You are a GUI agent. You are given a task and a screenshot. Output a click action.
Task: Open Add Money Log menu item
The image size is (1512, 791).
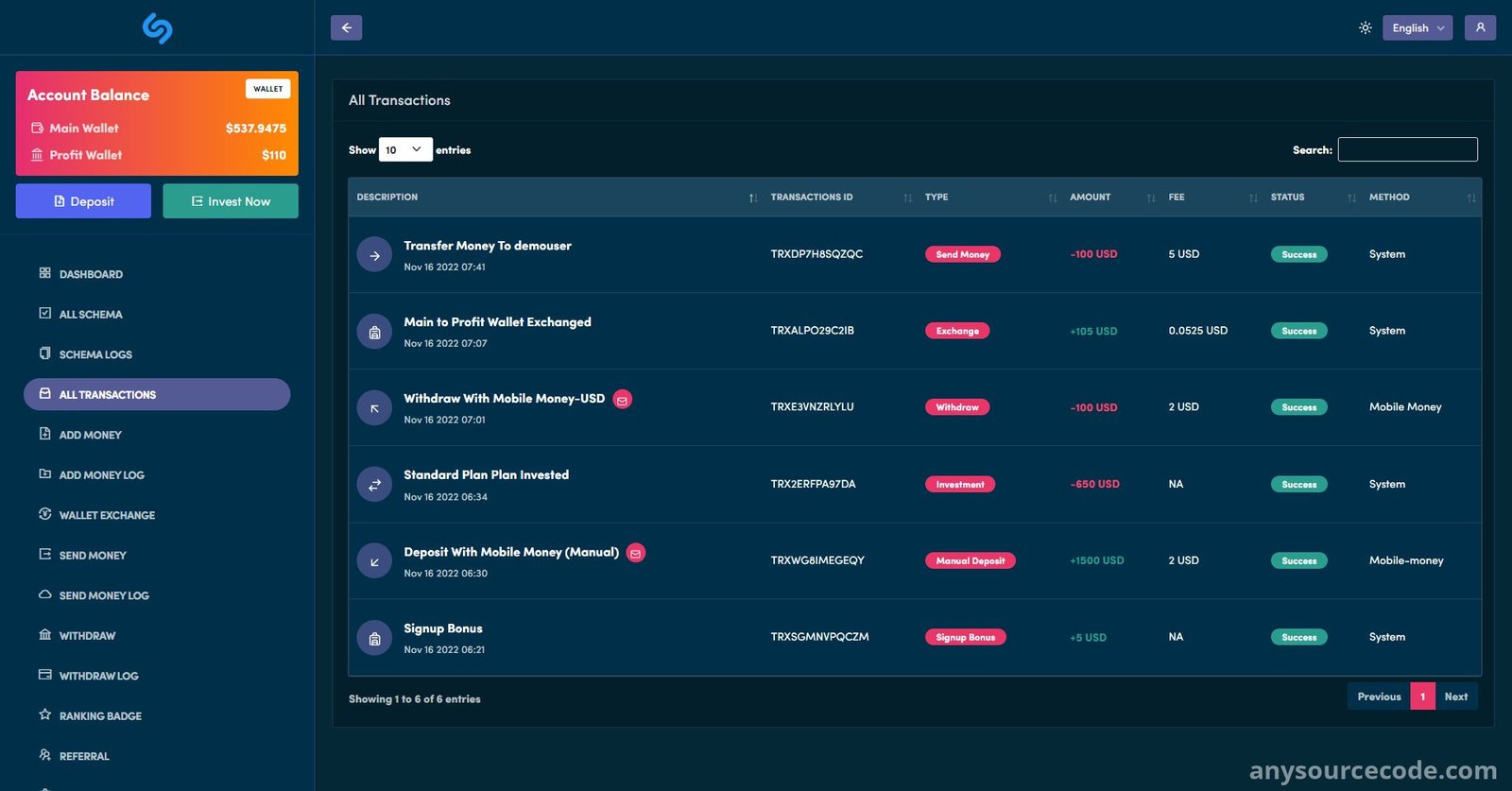(157, 474)
